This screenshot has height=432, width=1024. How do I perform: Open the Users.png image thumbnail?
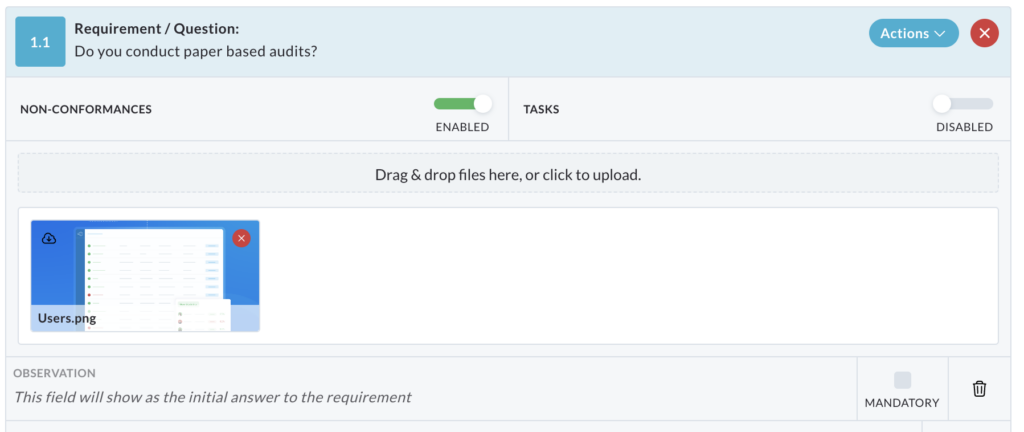pyautogui.click(x=145, y=275)
